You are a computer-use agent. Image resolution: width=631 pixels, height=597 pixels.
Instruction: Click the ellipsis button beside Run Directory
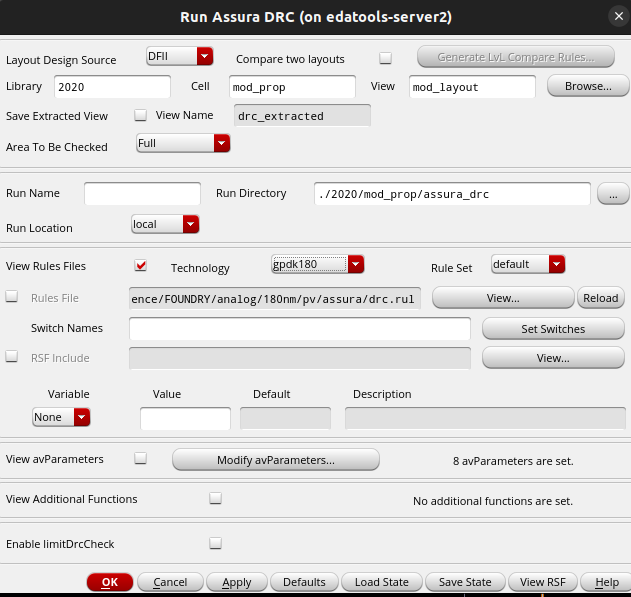[x=613, y=194]
